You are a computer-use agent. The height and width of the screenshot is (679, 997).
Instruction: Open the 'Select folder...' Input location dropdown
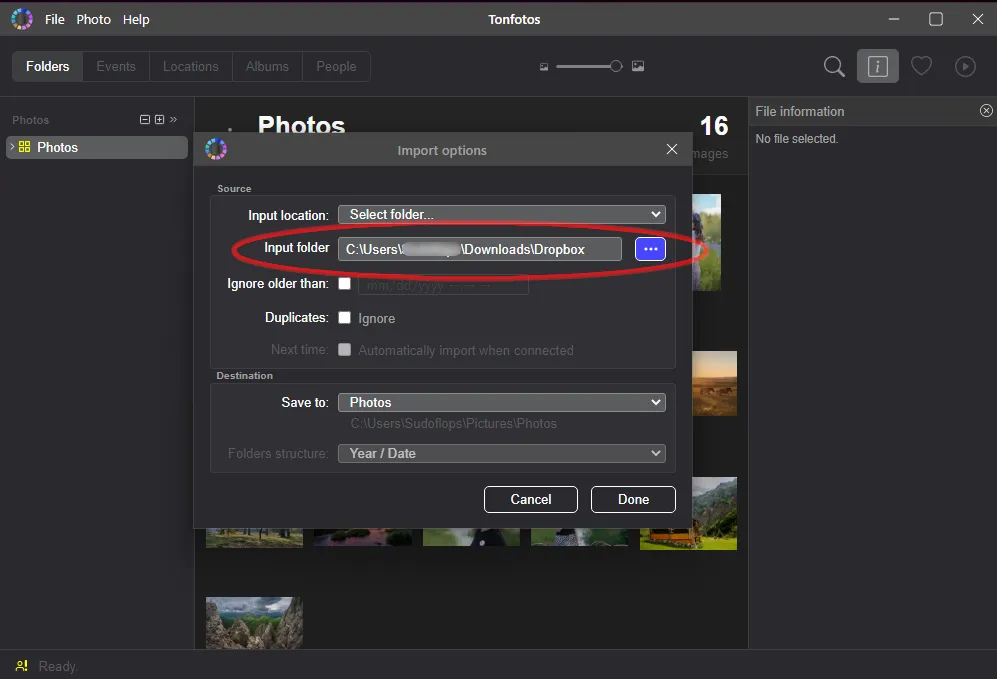point(501,213)
